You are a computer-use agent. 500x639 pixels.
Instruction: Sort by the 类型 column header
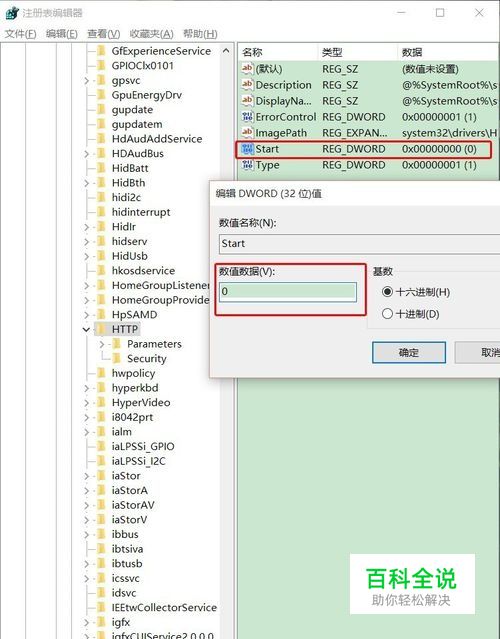tap(358, 52)
